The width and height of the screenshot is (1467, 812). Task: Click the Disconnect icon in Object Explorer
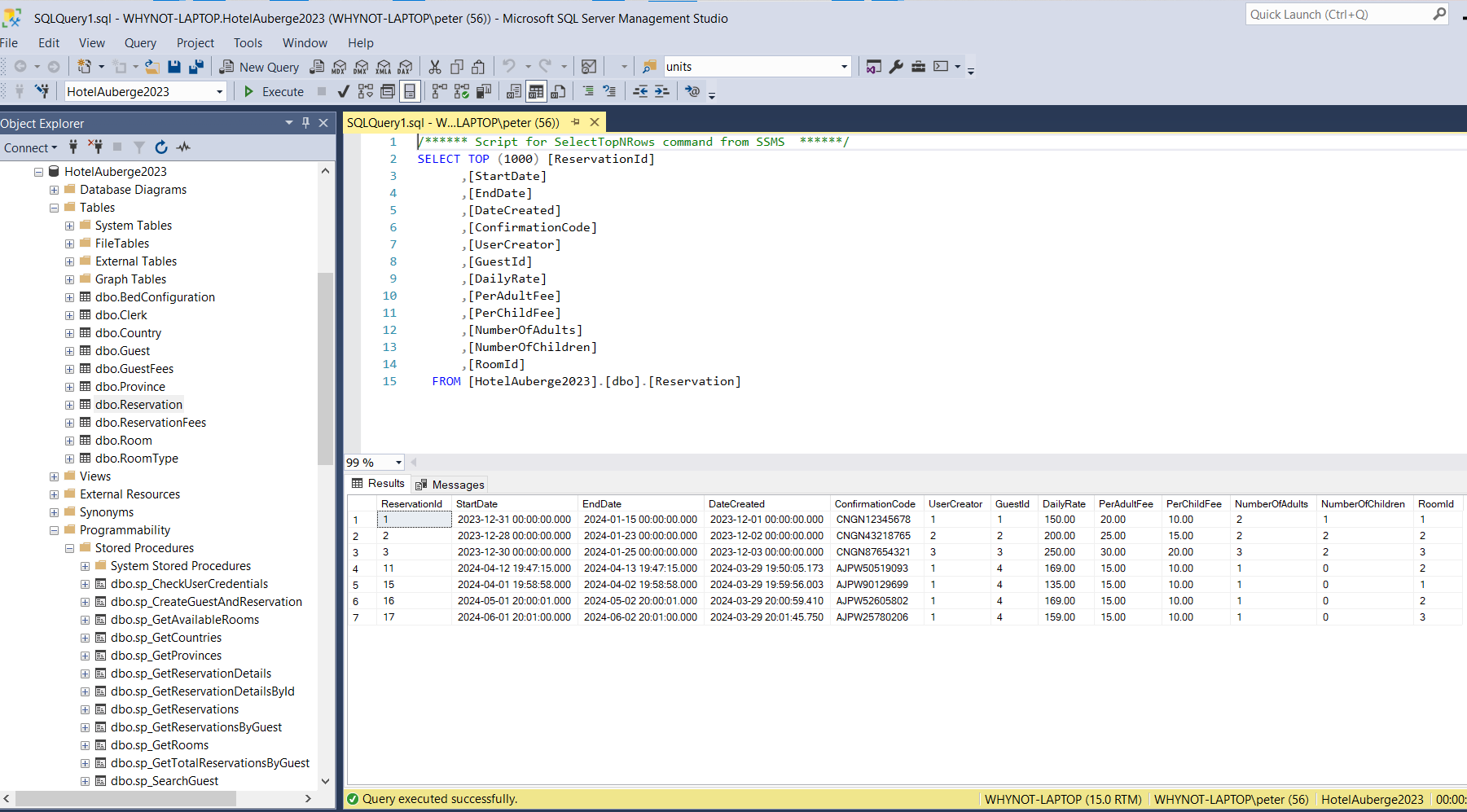coord(95,147)
